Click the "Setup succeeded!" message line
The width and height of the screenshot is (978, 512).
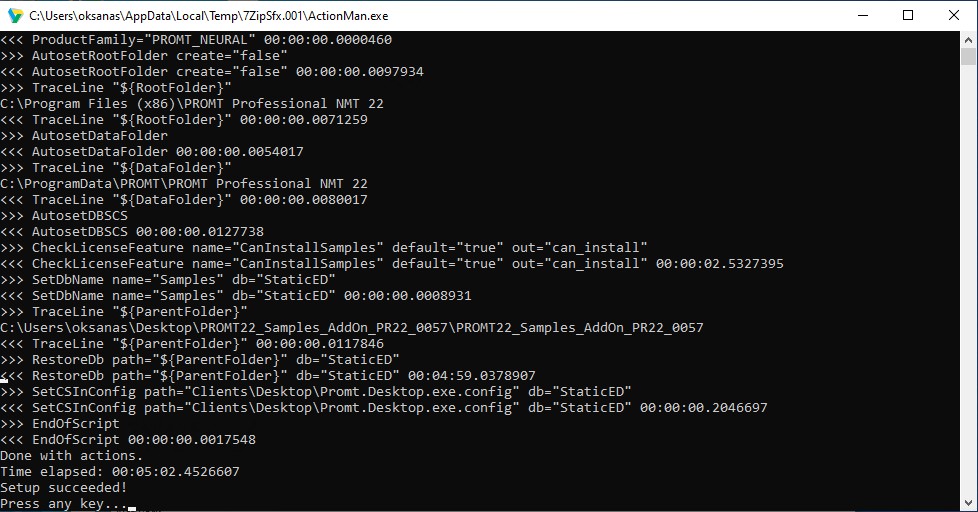tap(64, 488)
